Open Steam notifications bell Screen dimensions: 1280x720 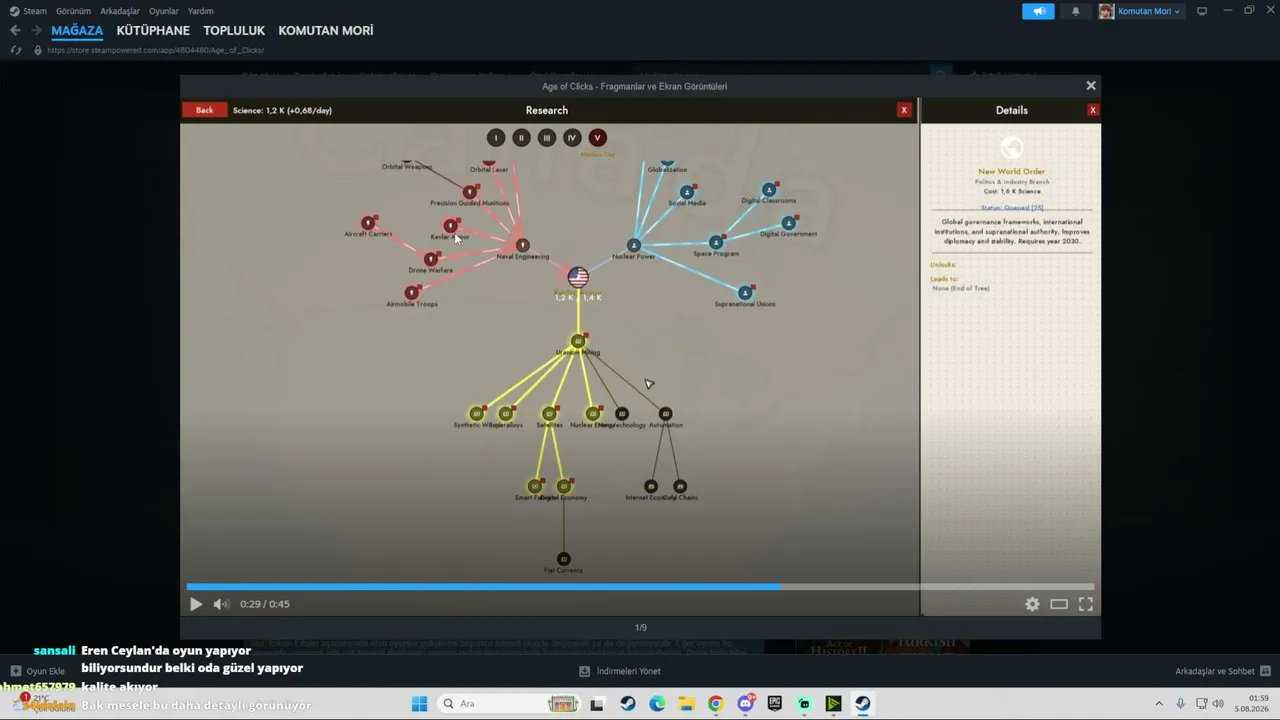[x=1076, y=11]
